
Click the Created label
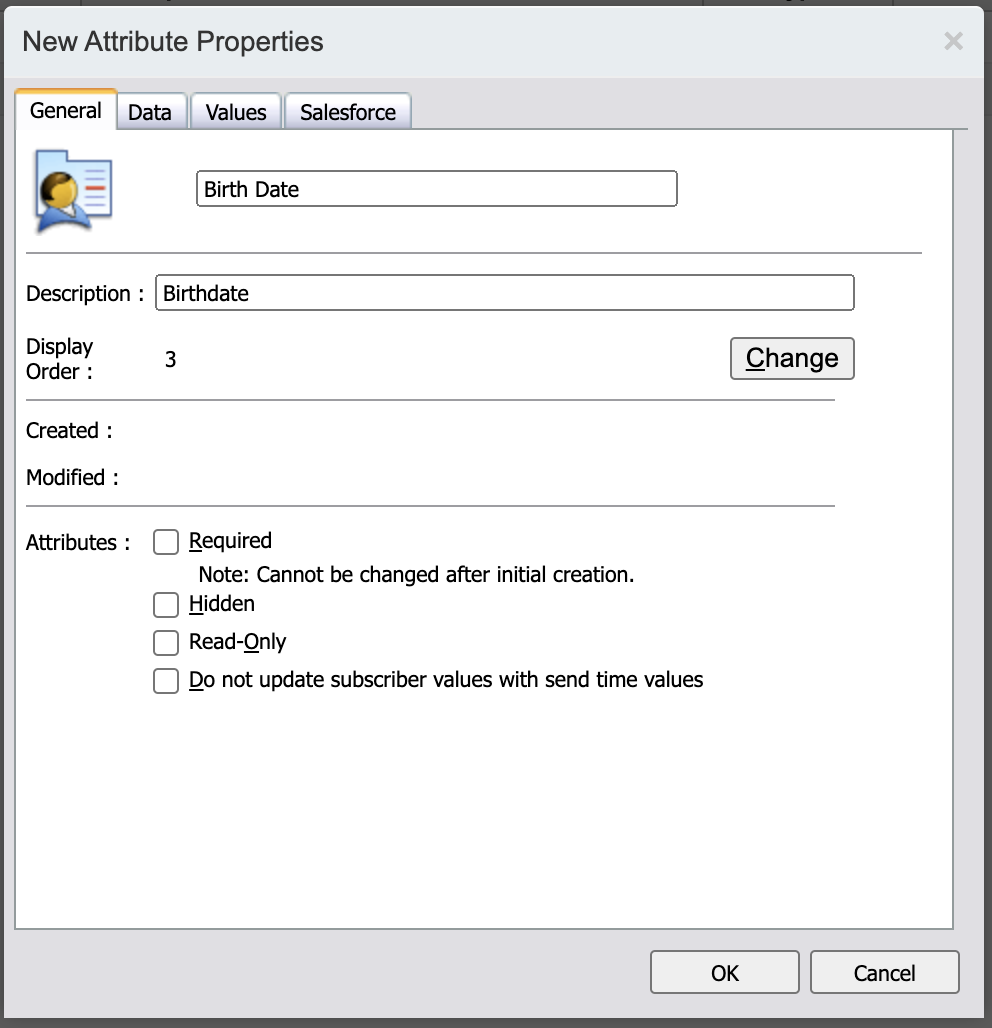point(69,431)
